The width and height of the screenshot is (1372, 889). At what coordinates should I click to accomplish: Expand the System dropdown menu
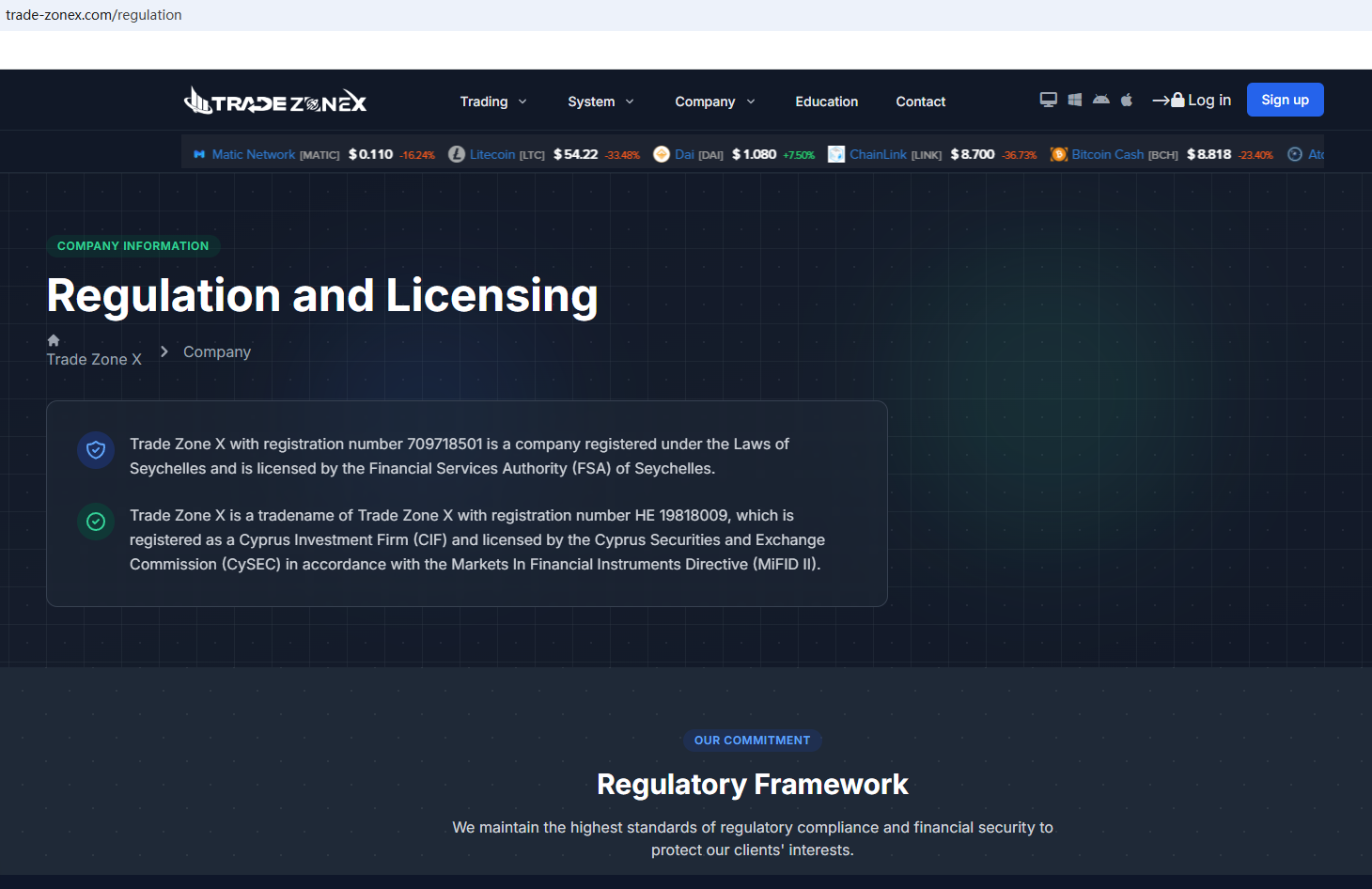(x=600, y=101)
